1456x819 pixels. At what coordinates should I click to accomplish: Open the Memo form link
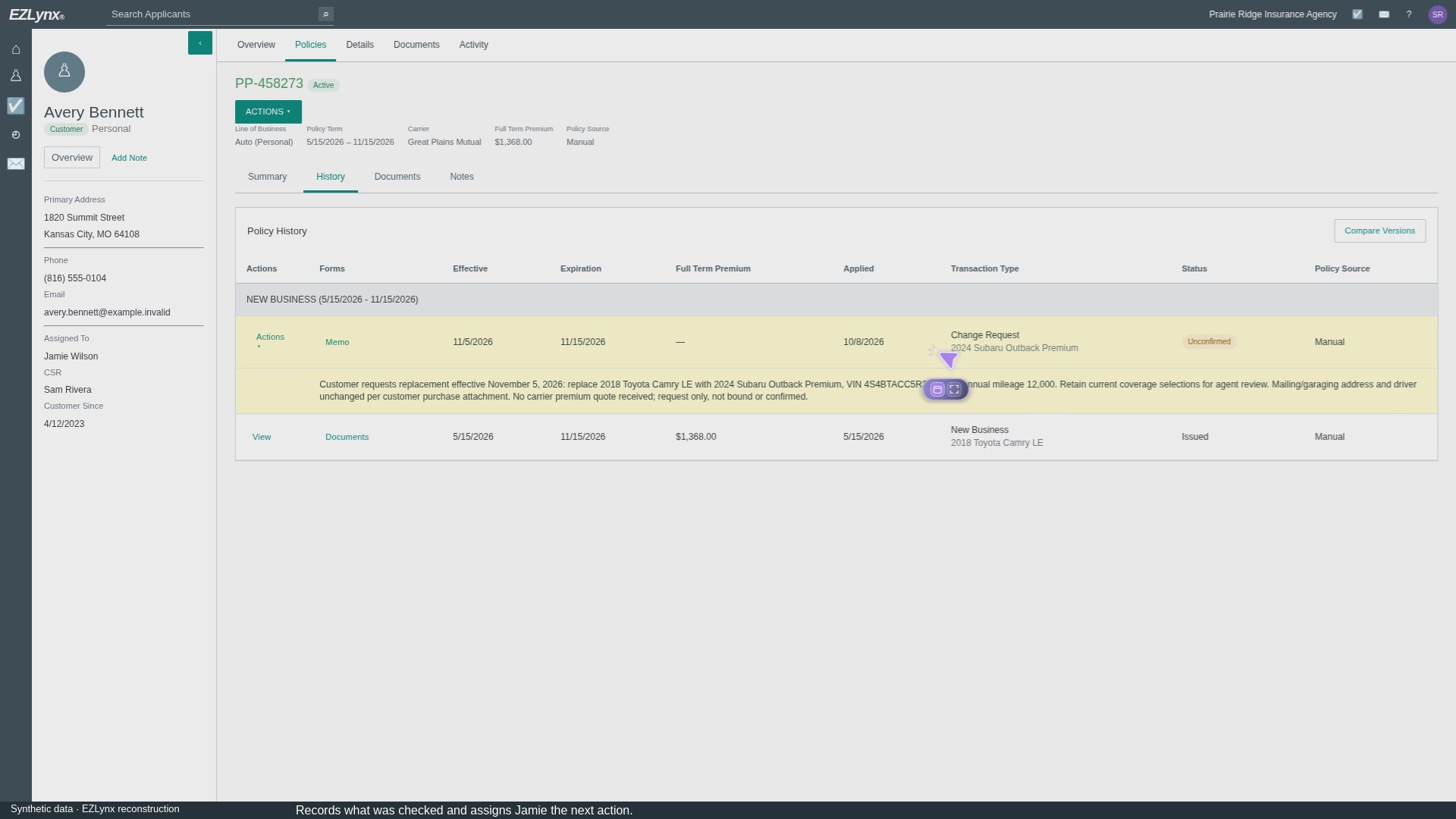[x=337, y=343]
